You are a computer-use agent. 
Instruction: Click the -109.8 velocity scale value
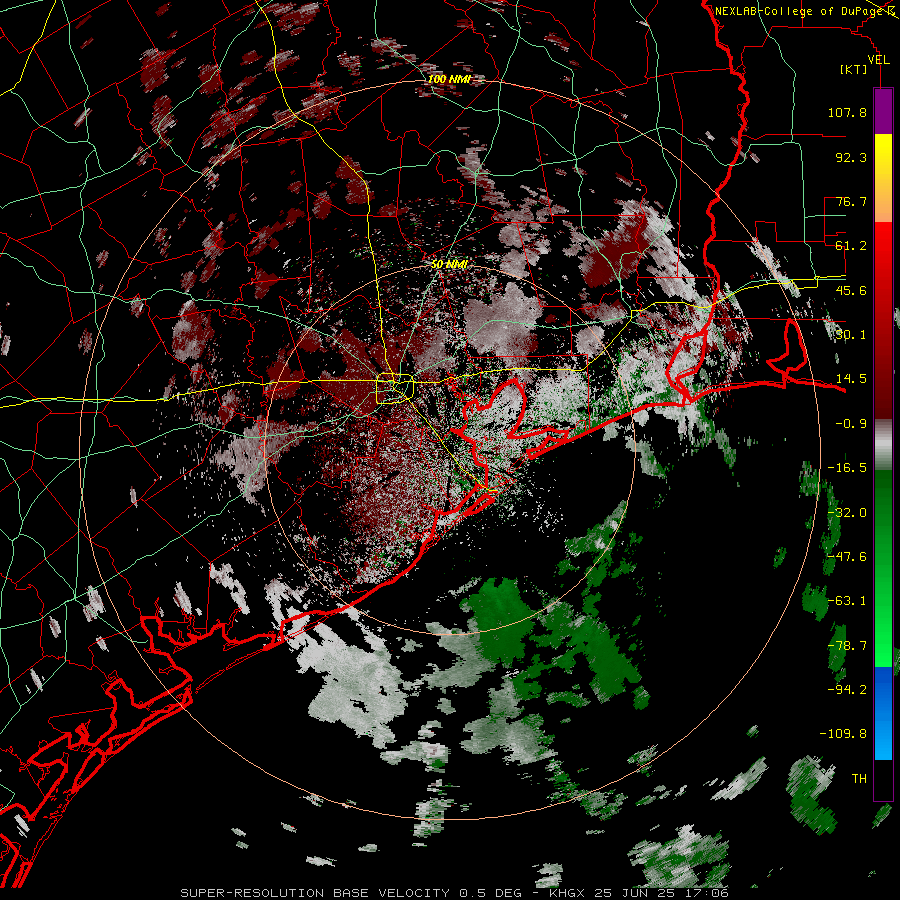pos(843,734)
